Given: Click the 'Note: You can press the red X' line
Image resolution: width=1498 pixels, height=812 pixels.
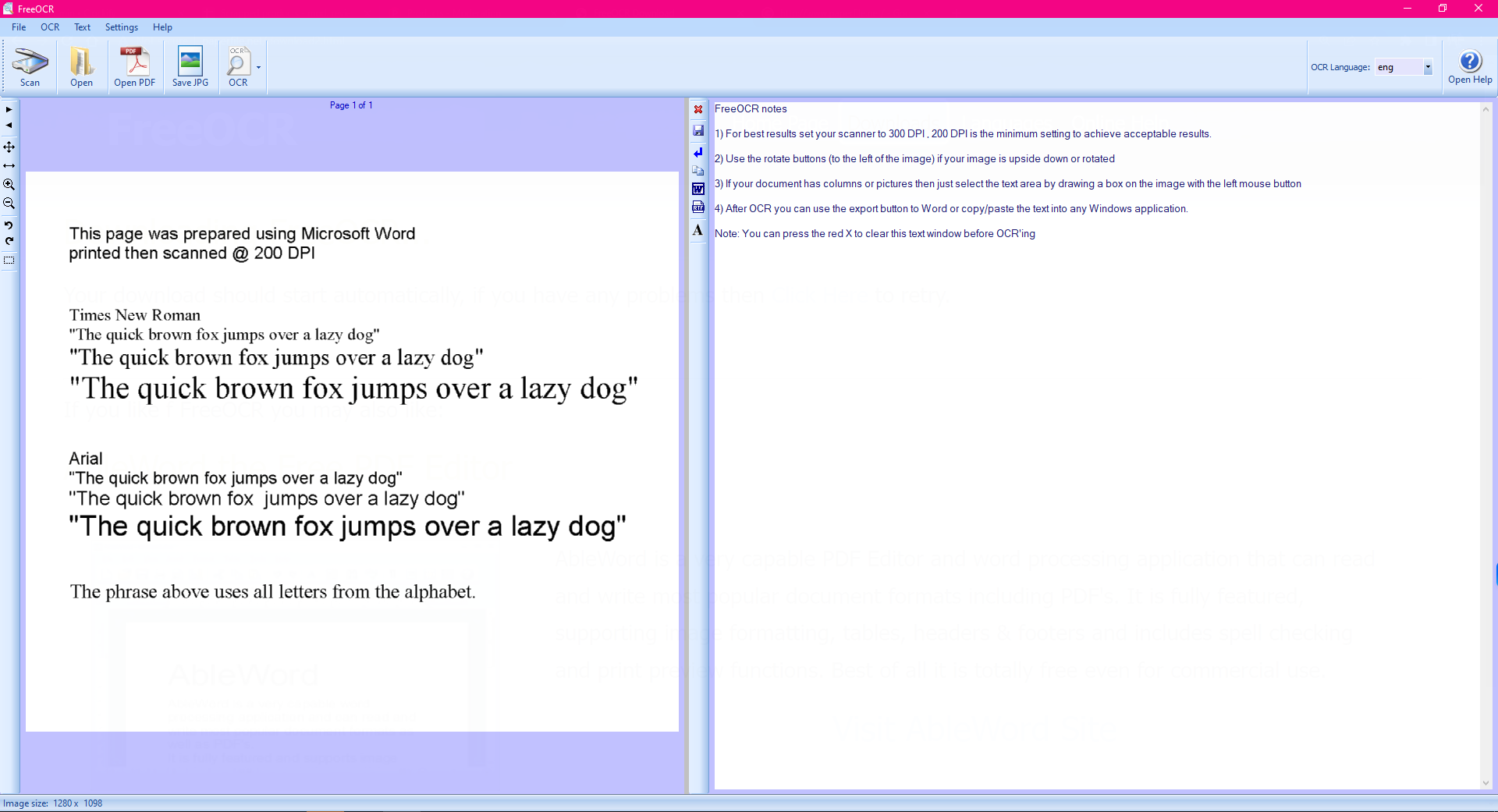Looking at the screenshot, I should click(x=875, y=234).
